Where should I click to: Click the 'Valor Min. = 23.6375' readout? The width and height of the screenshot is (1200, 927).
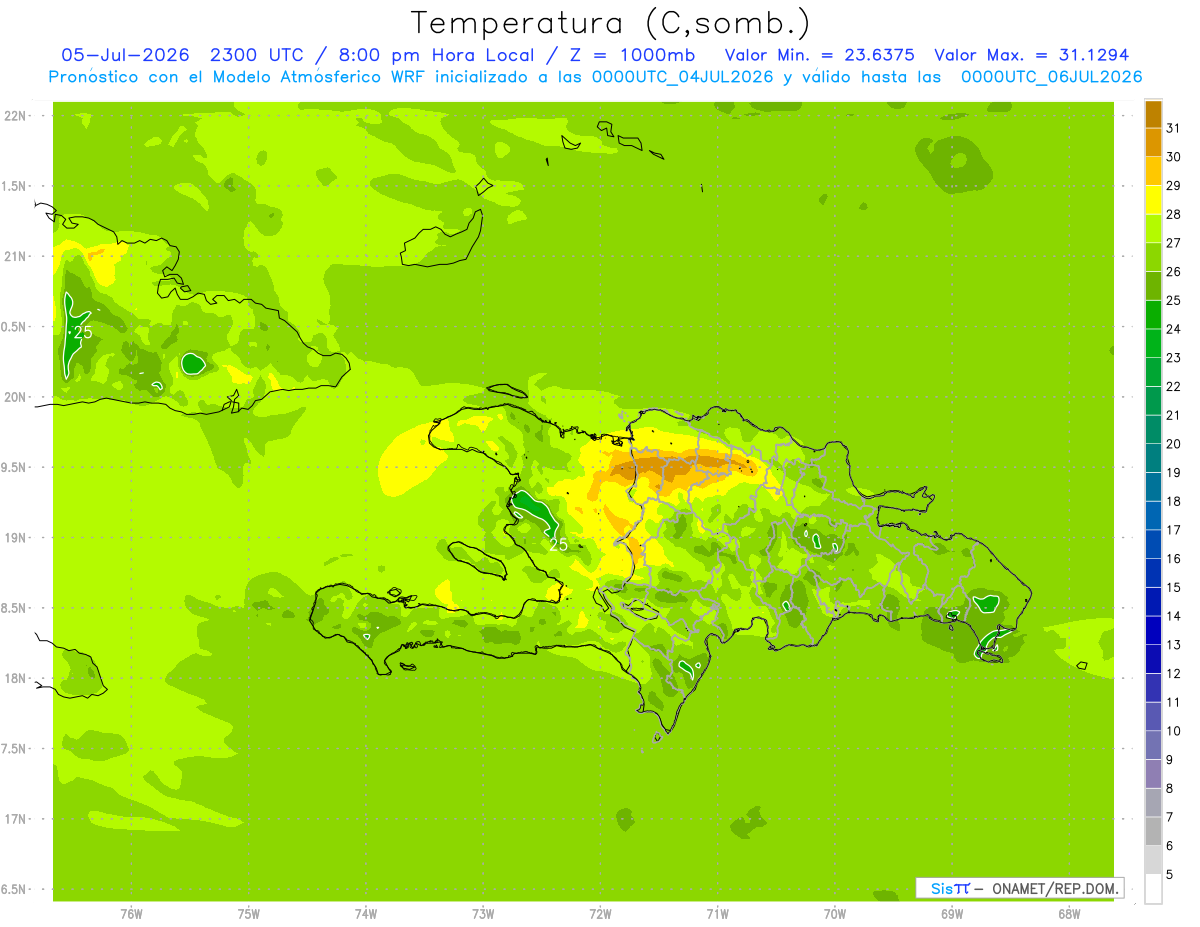coord(819,55)
